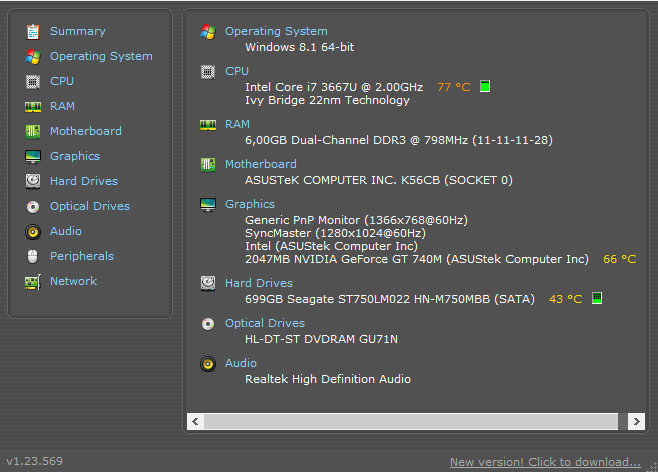The height and width of the screenshot is (472, 658).
Task: Click the Motherboard icon in summary panel
Action: point(208,164)
